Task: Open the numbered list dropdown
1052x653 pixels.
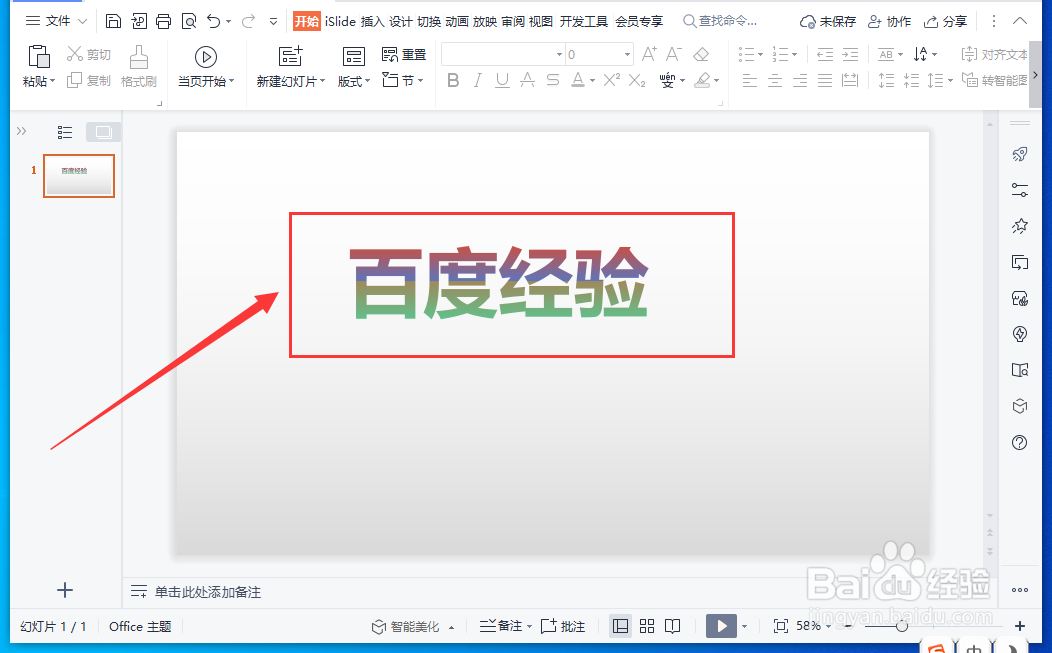Action: (x=794, y=54)
